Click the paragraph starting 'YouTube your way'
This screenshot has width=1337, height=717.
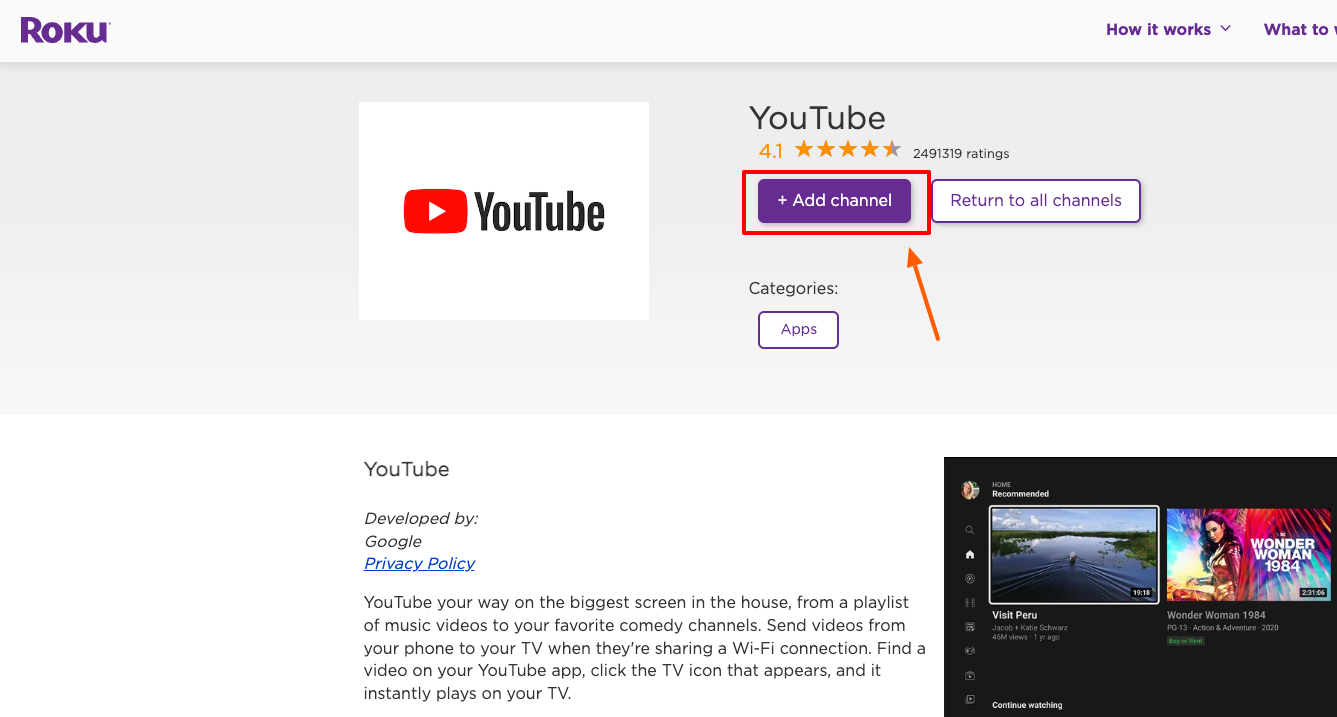644,648
